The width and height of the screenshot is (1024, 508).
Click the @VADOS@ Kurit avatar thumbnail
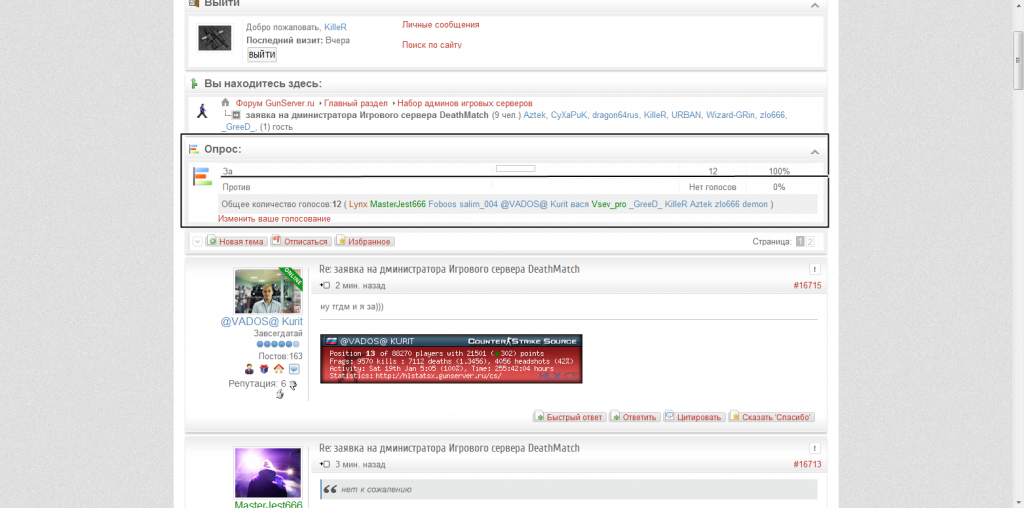click(268, 291)
